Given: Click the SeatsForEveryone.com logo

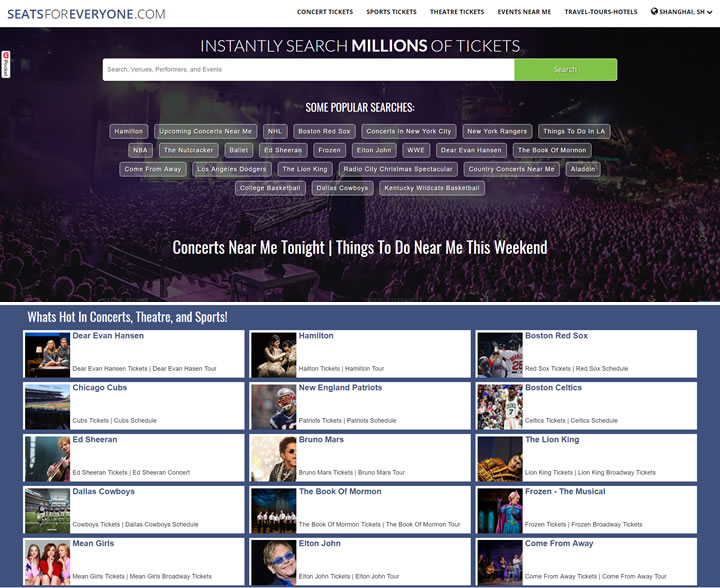Looking at the screenshot, I should (x=86, y=14).
